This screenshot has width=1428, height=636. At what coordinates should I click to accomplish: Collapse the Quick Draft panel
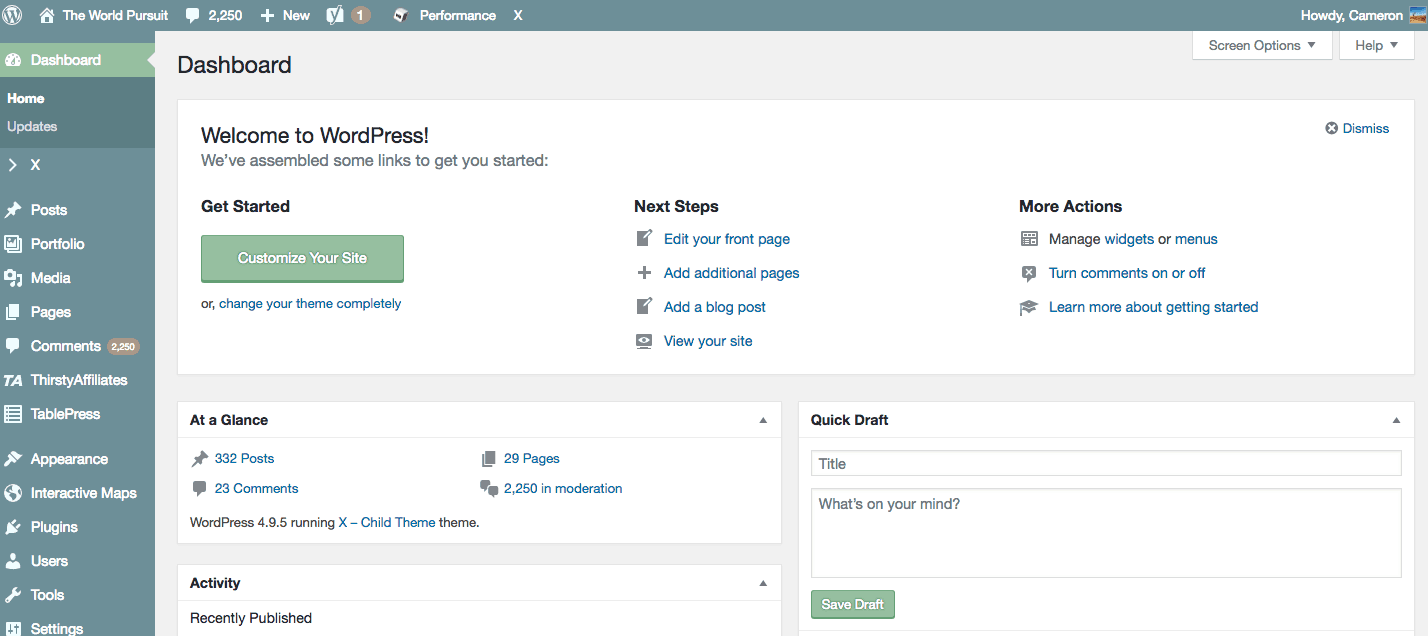(1397, 421)
